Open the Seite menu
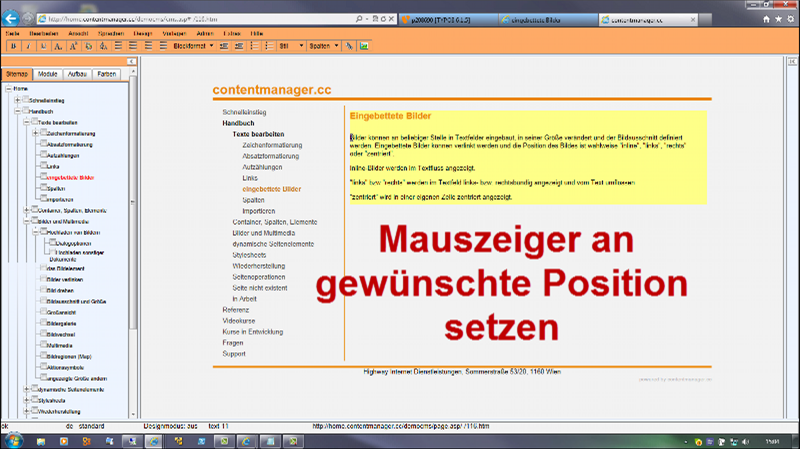 point(12,33)
